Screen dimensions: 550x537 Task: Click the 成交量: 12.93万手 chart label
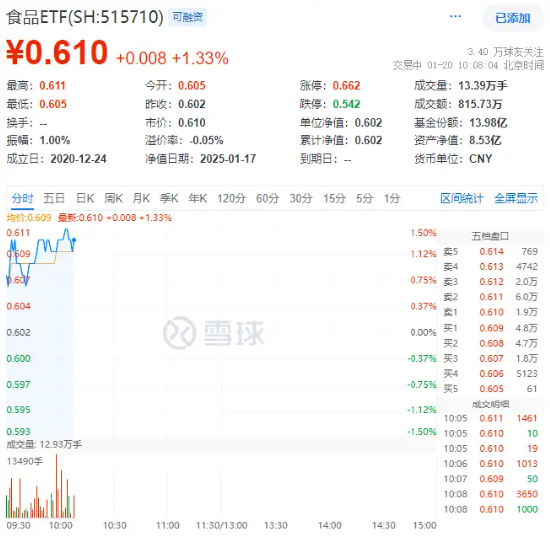point(44,445)
